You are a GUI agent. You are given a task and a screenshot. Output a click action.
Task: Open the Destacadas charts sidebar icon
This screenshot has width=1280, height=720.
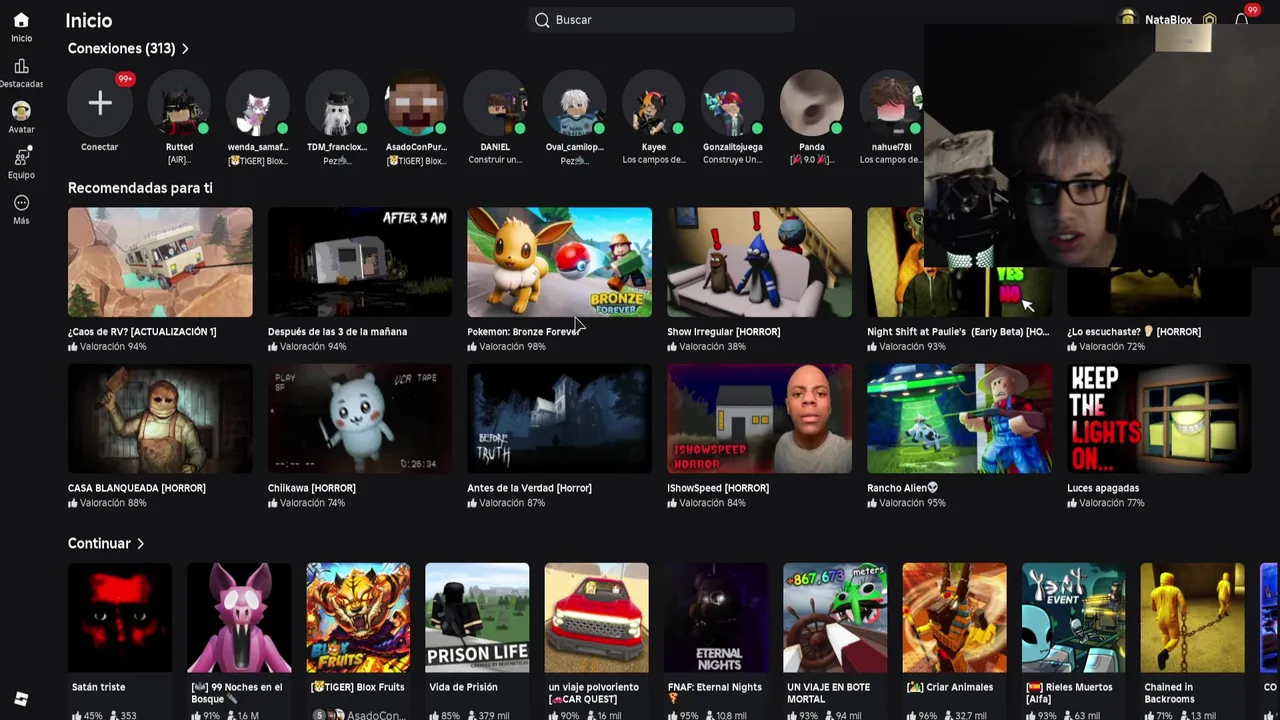(x=21, y=66)
